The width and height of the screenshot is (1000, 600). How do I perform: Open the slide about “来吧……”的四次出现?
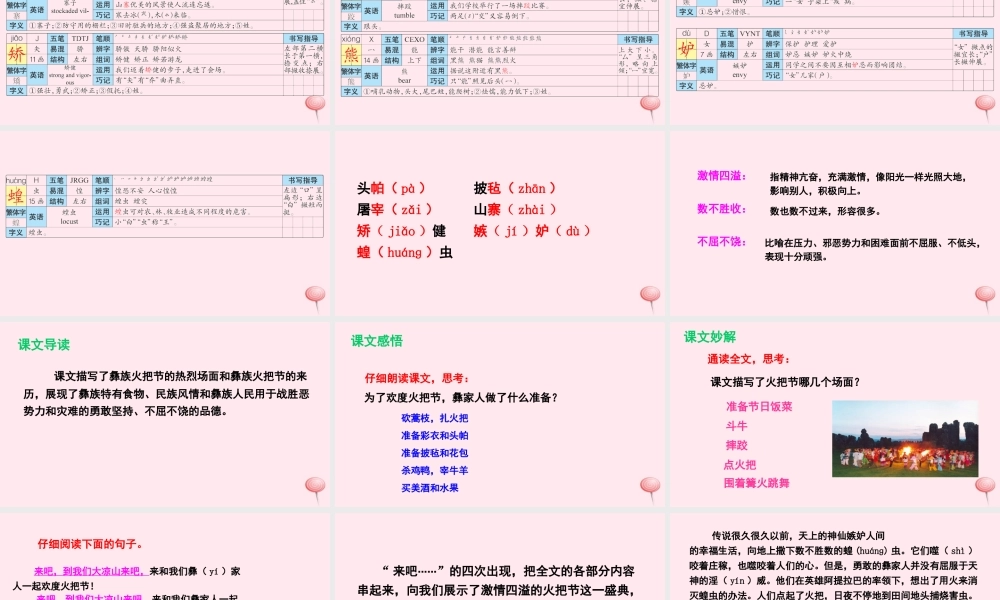[x=500, y=557]
